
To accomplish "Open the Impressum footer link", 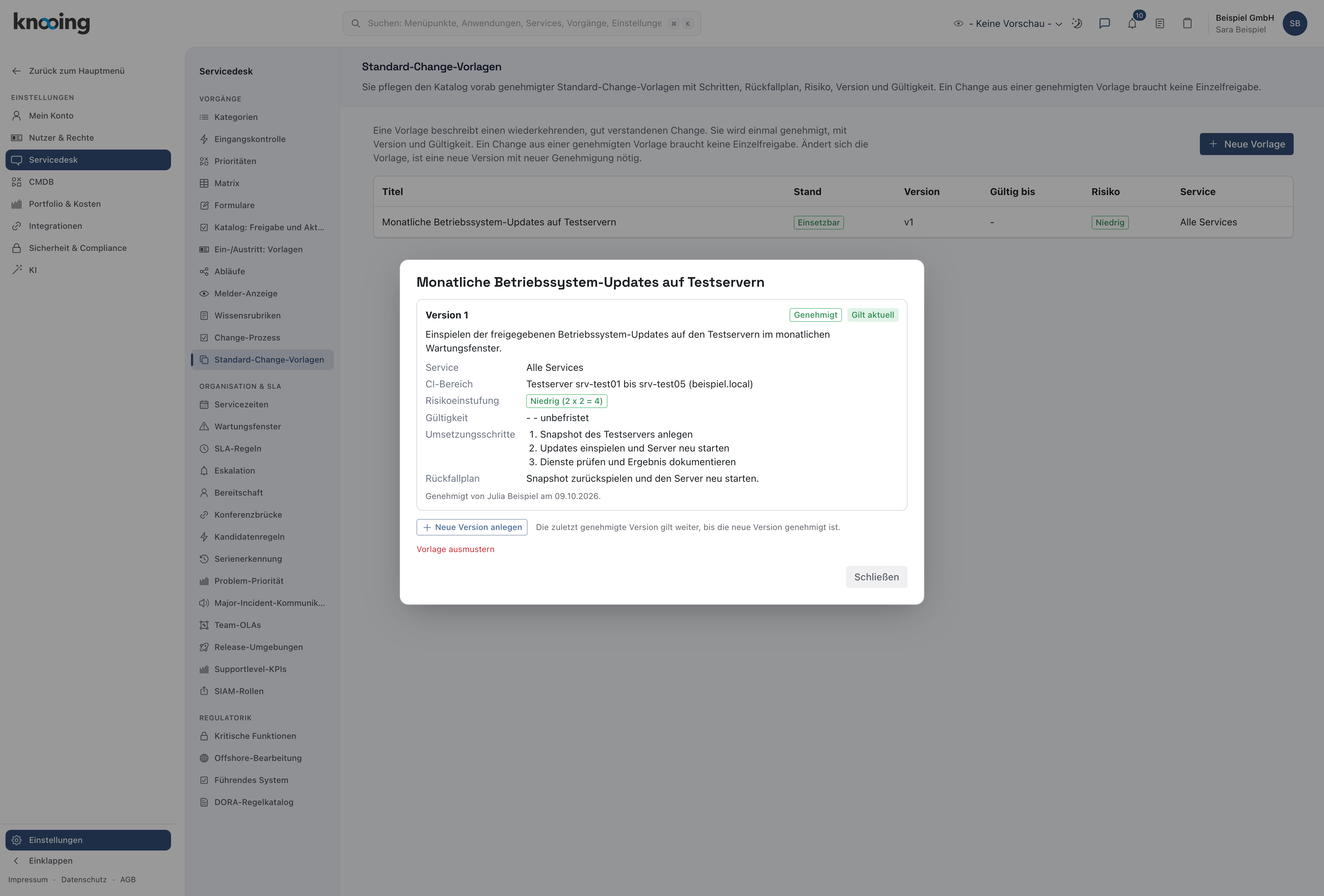I will [28, 879].
